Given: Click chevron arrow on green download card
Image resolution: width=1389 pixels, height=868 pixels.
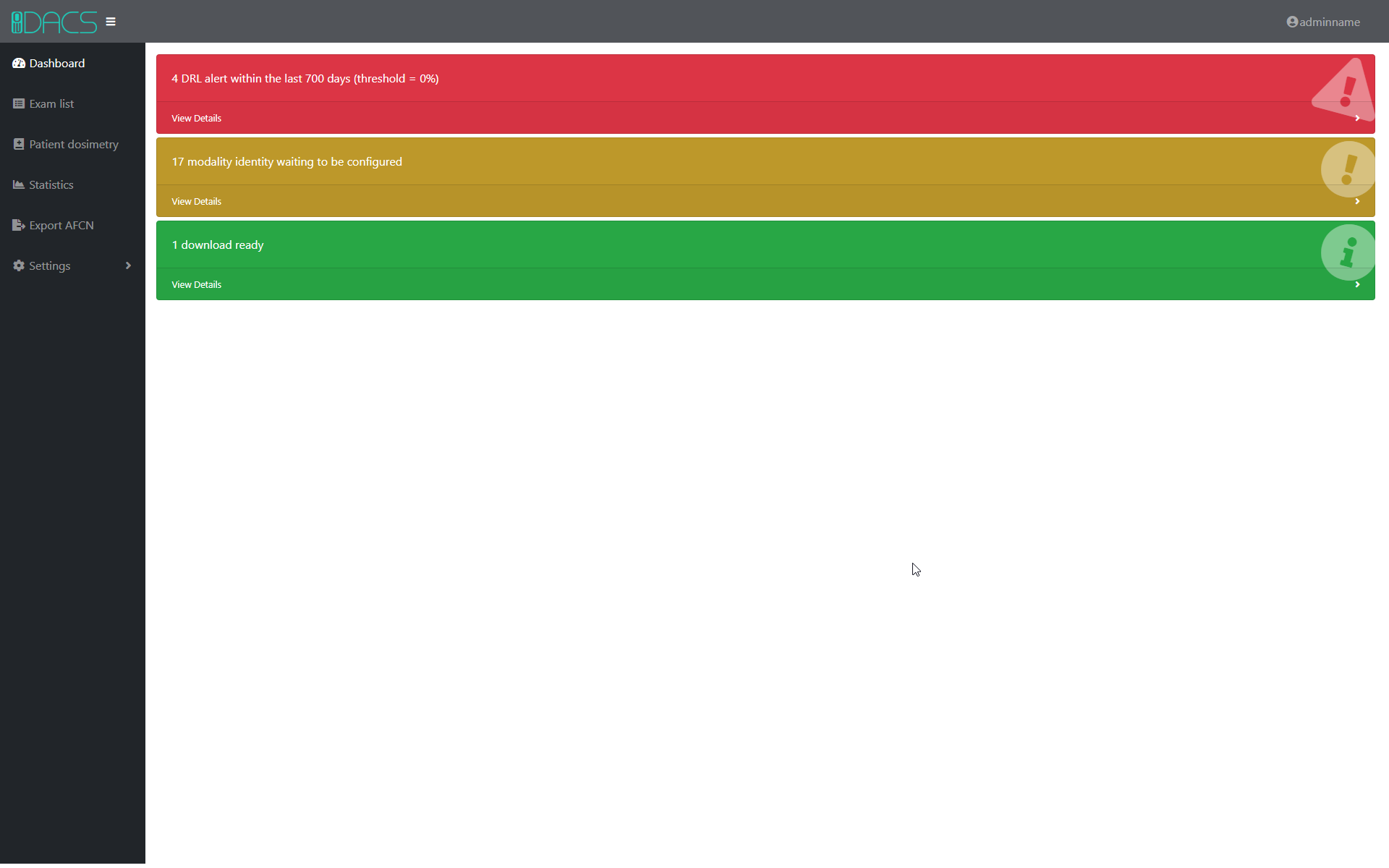Looking at the screenshot, I should click(x=1357, y=285).
